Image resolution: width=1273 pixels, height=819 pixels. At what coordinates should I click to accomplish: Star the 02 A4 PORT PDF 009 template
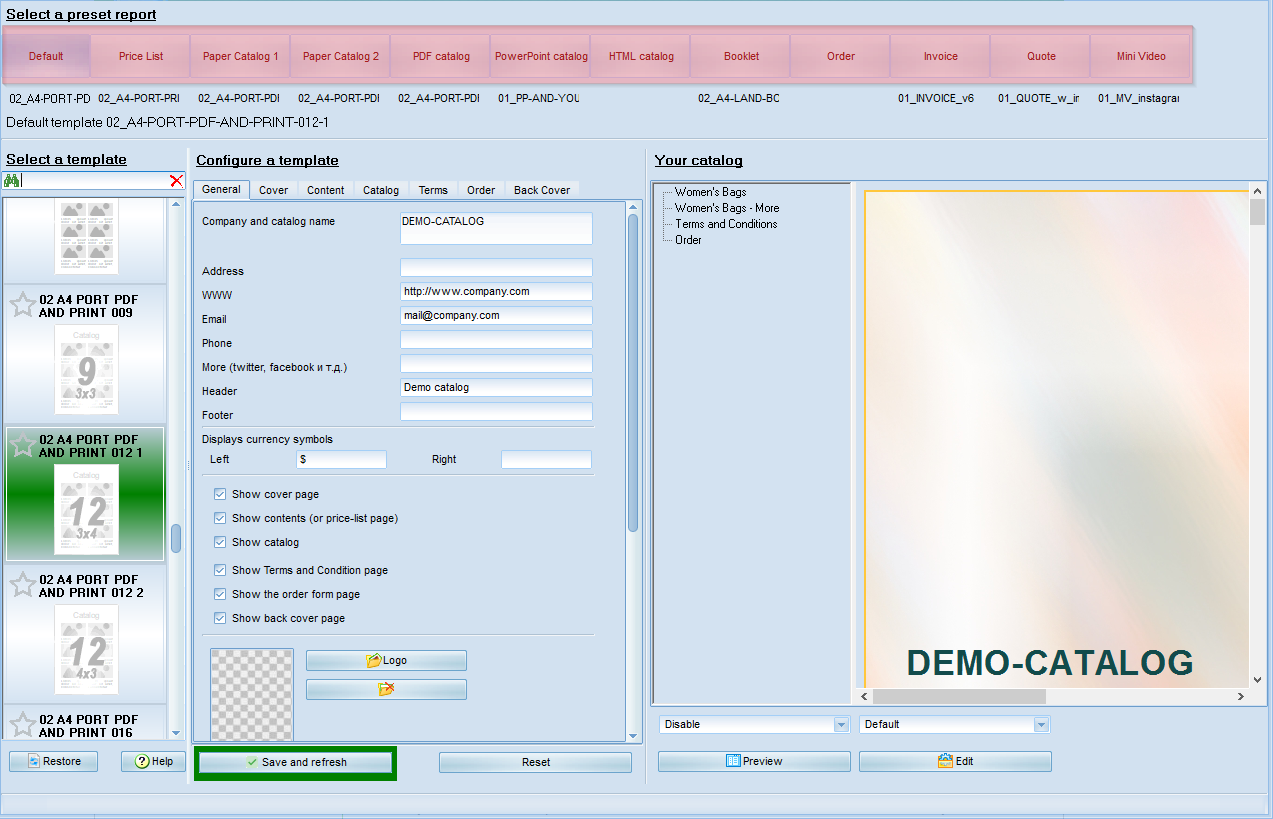point(22,305)
